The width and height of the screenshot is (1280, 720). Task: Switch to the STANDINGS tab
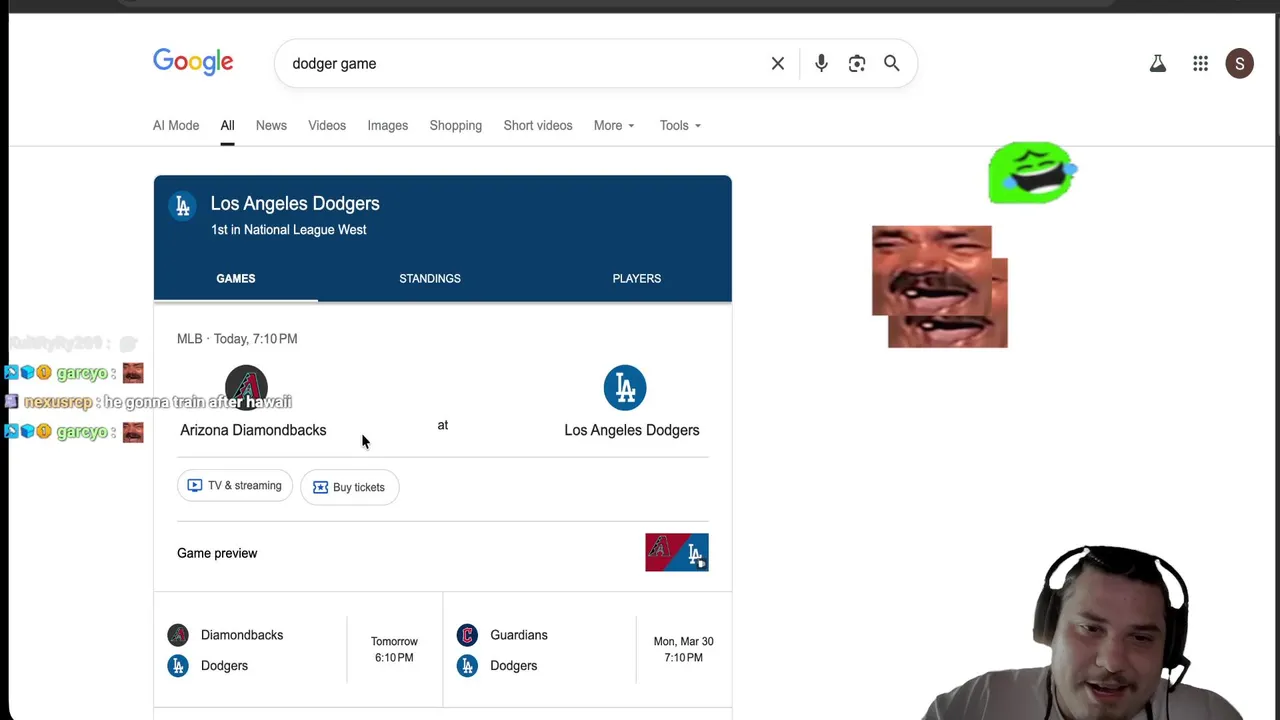point(430,278)
